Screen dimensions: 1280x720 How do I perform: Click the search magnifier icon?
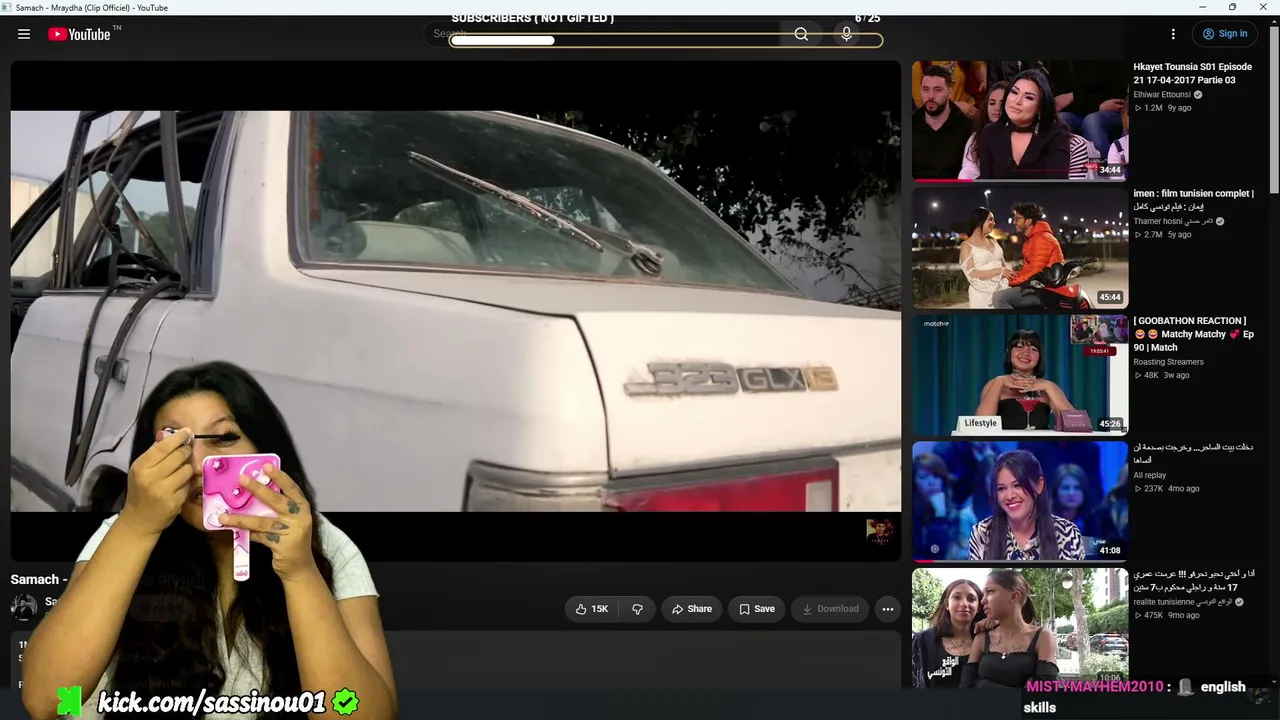pyautogui.click(x=801, y=34)
